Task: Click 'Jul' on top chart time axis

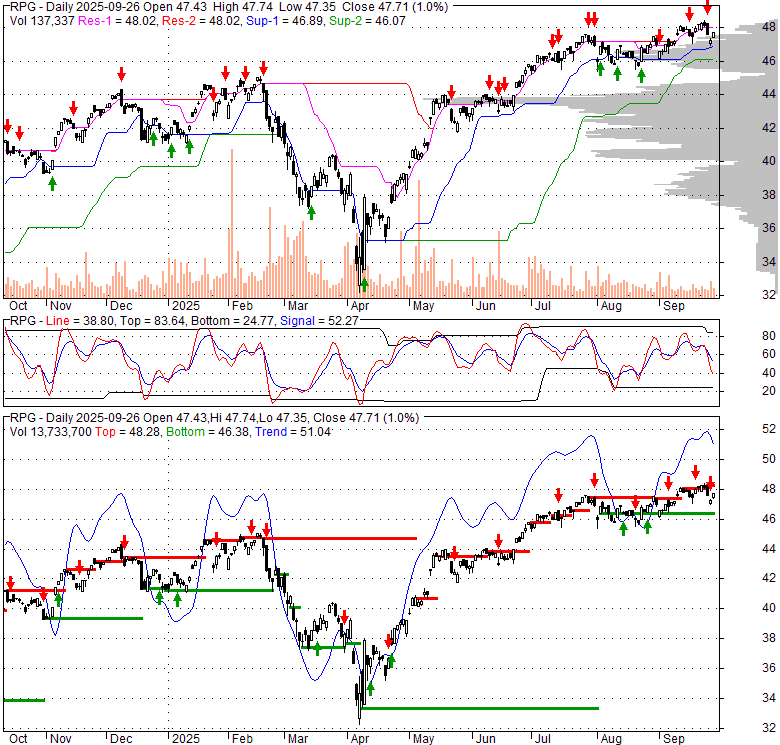Action: point(542,306)
